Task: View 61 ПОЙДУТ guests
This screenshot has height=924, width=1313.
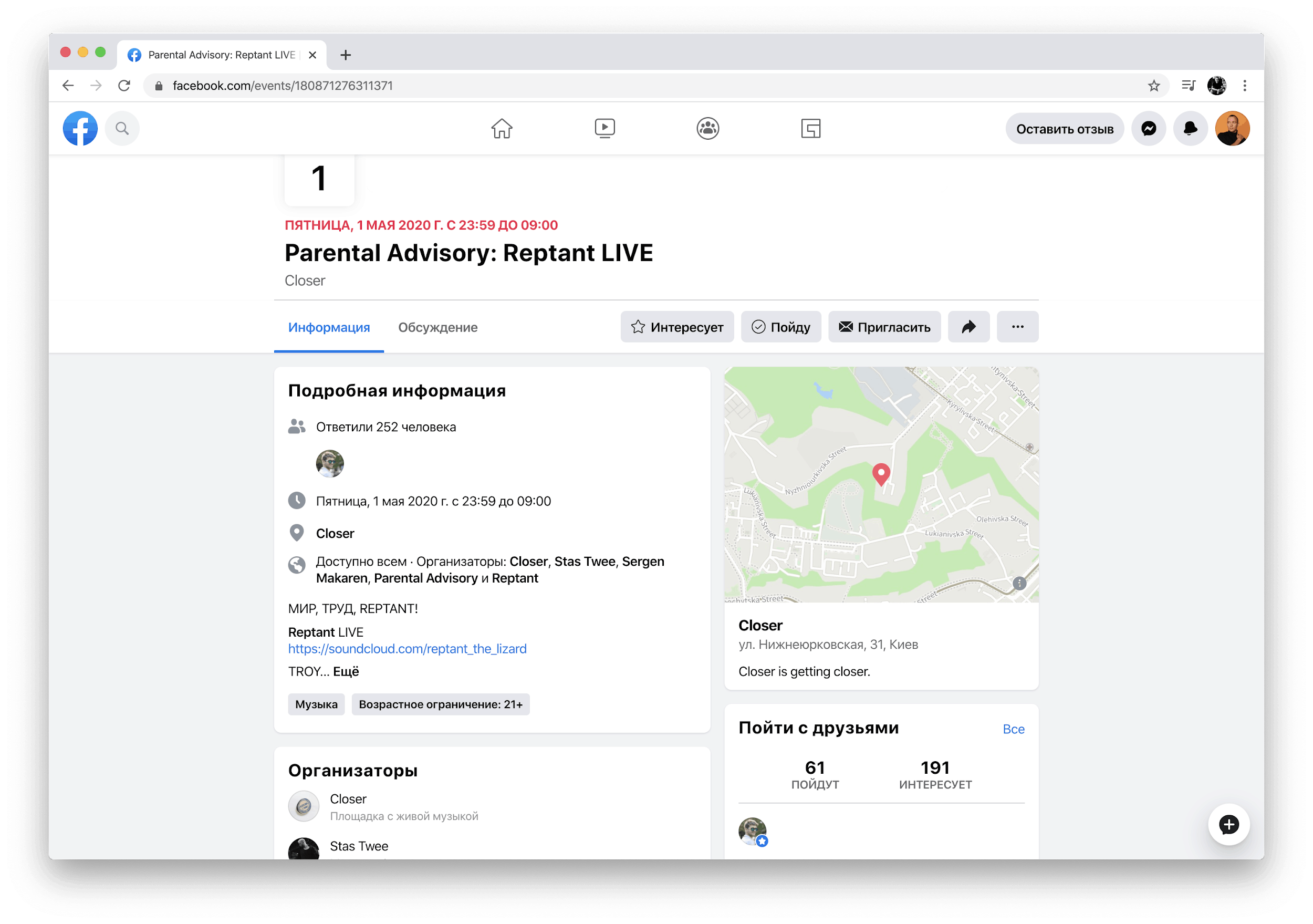Action: (x=815, y=775)
